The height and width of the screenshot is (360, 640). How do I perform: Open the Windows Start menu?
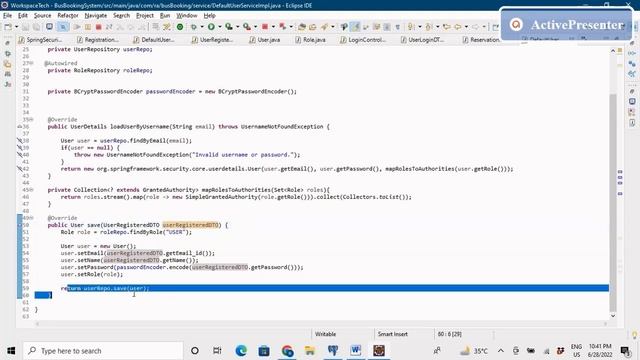coord(11,351)
